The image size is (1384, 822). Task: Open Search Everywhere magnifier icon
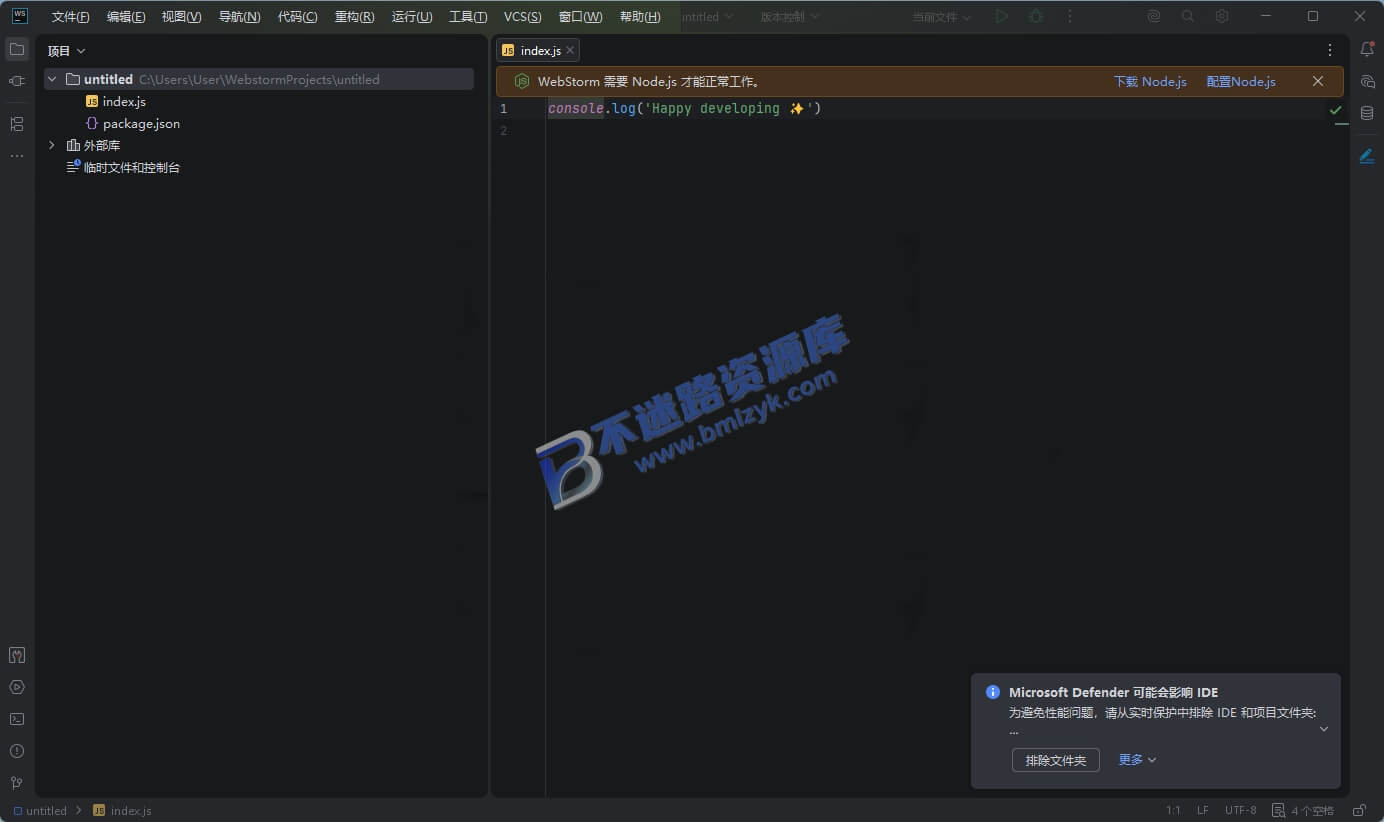click(x=1188, y=16)
